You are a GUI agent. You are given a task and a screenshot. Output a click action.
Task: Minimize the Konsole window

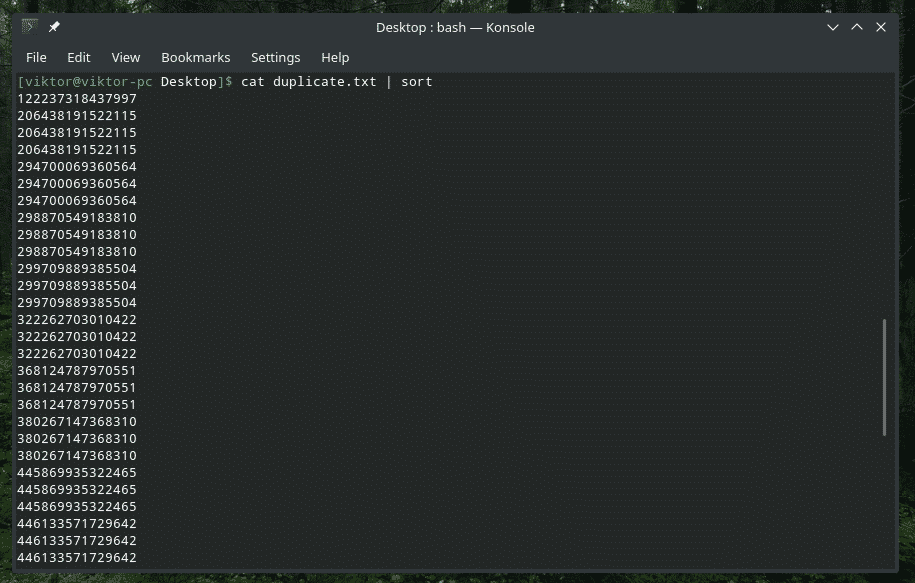(832, 27)
